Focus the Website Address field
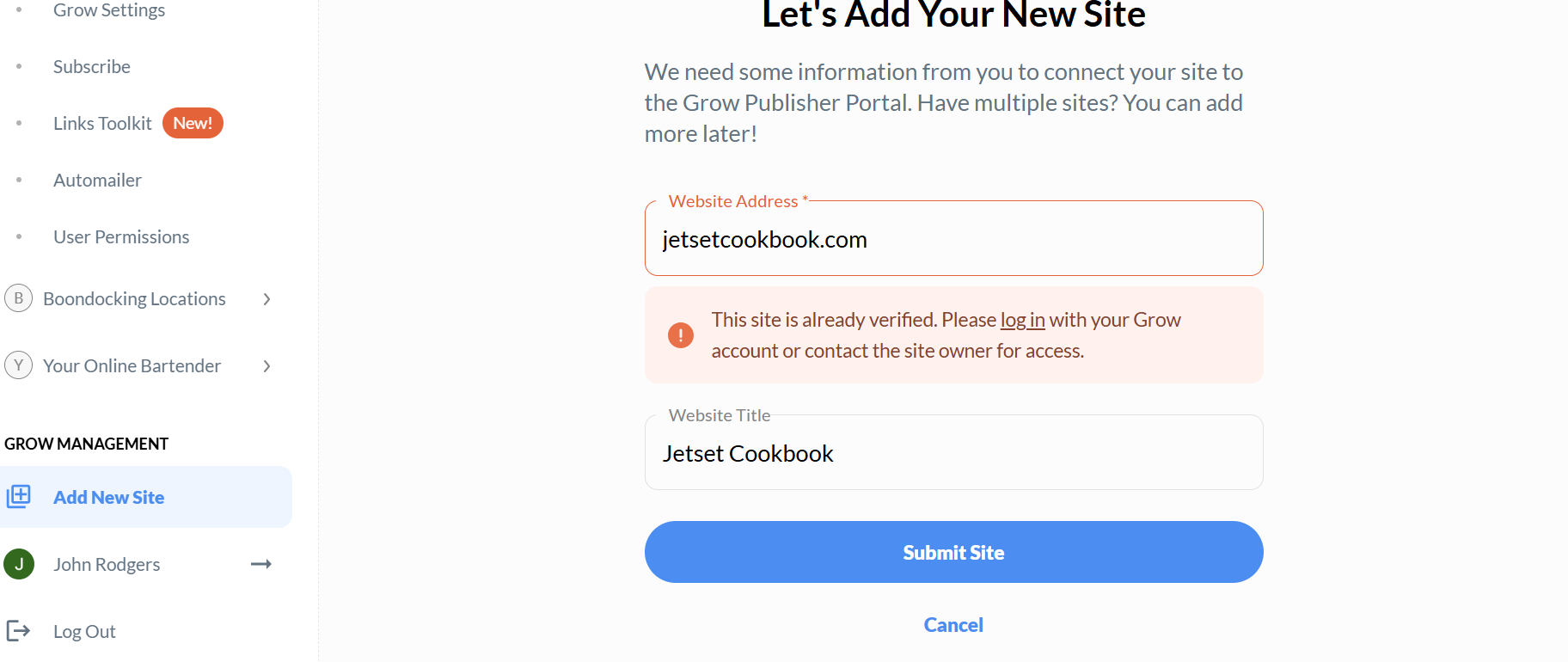 953,240
